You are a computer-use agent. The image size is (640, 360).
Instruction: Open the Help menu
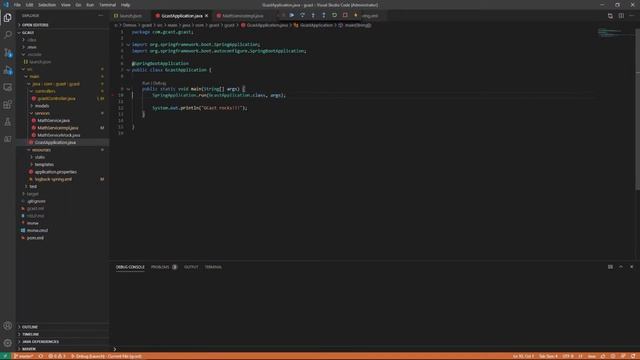pos(125,5)
